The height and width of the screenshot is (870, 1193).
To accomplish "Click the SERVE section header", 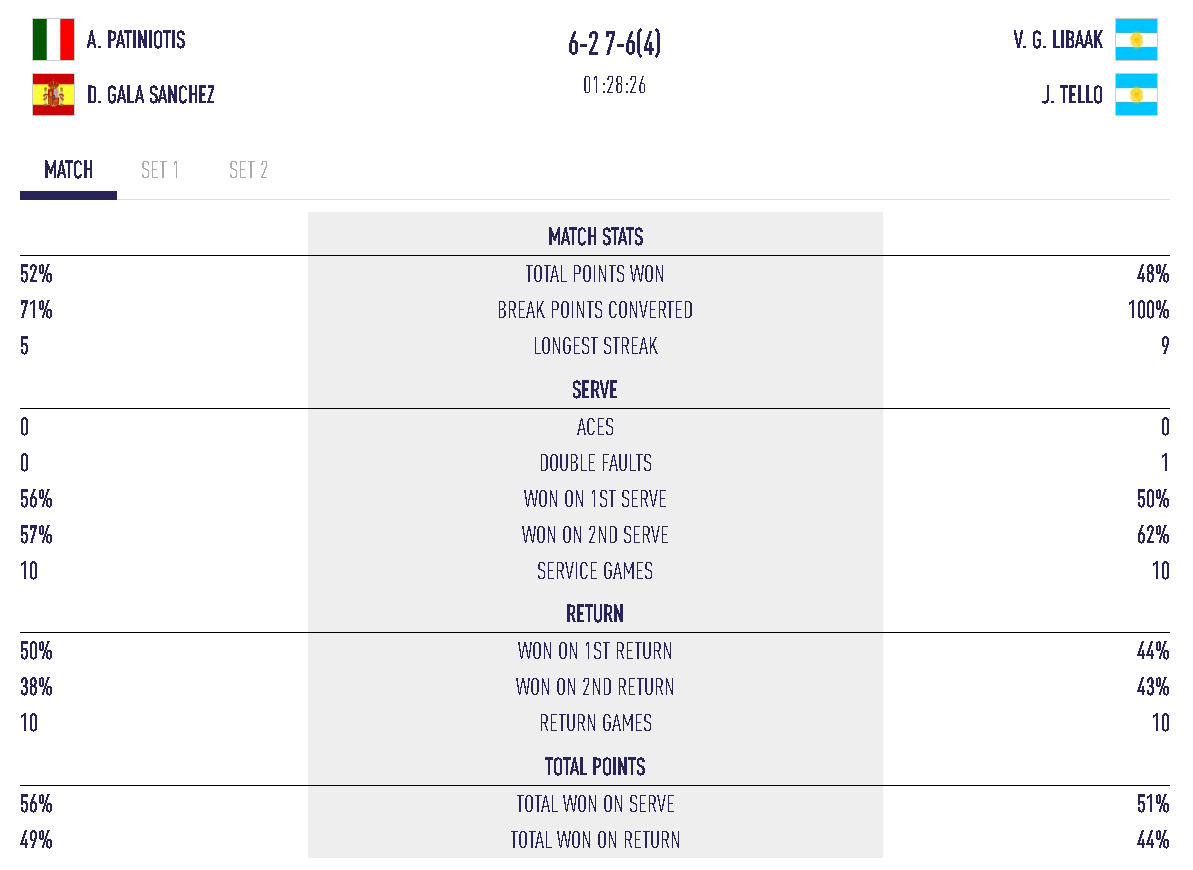I will pyautogui.click(x=595, y=390).
